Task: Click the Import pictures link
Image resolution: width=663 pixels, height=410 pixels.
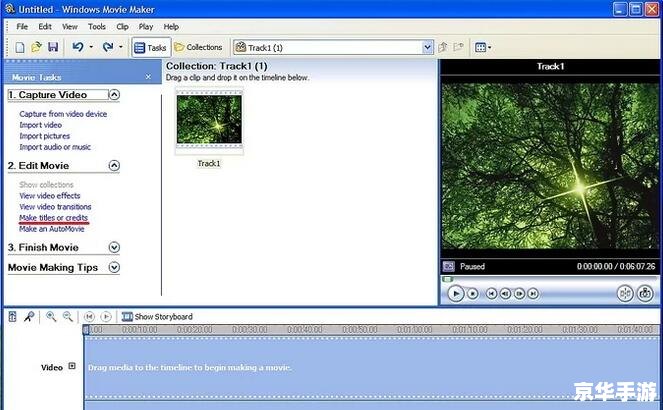Action: pyautogui.click(x=45, y=136)
